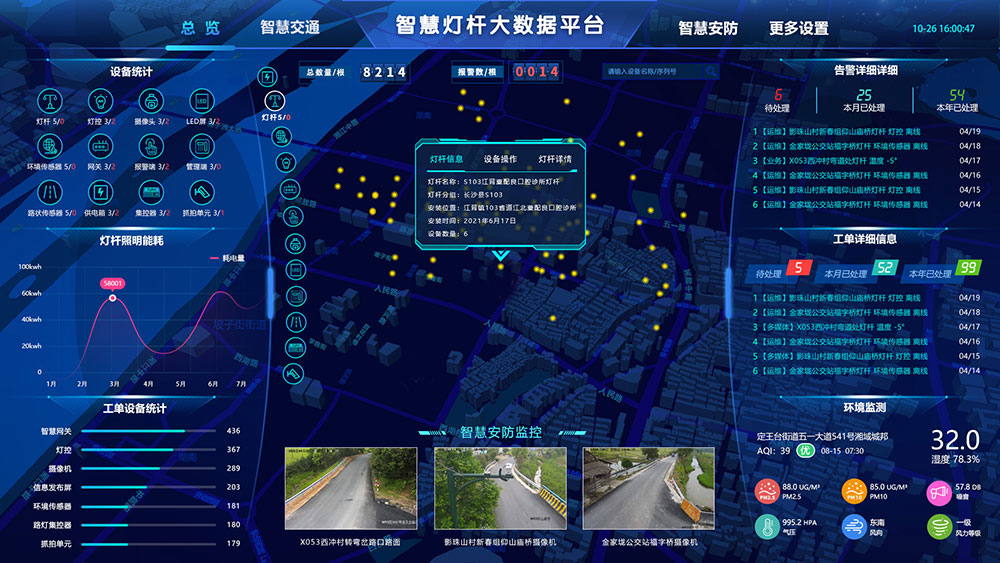The width and height of the screenshot is (1000, 563).
Task: Click the 风向 wind direction icon
Action: 854,527
